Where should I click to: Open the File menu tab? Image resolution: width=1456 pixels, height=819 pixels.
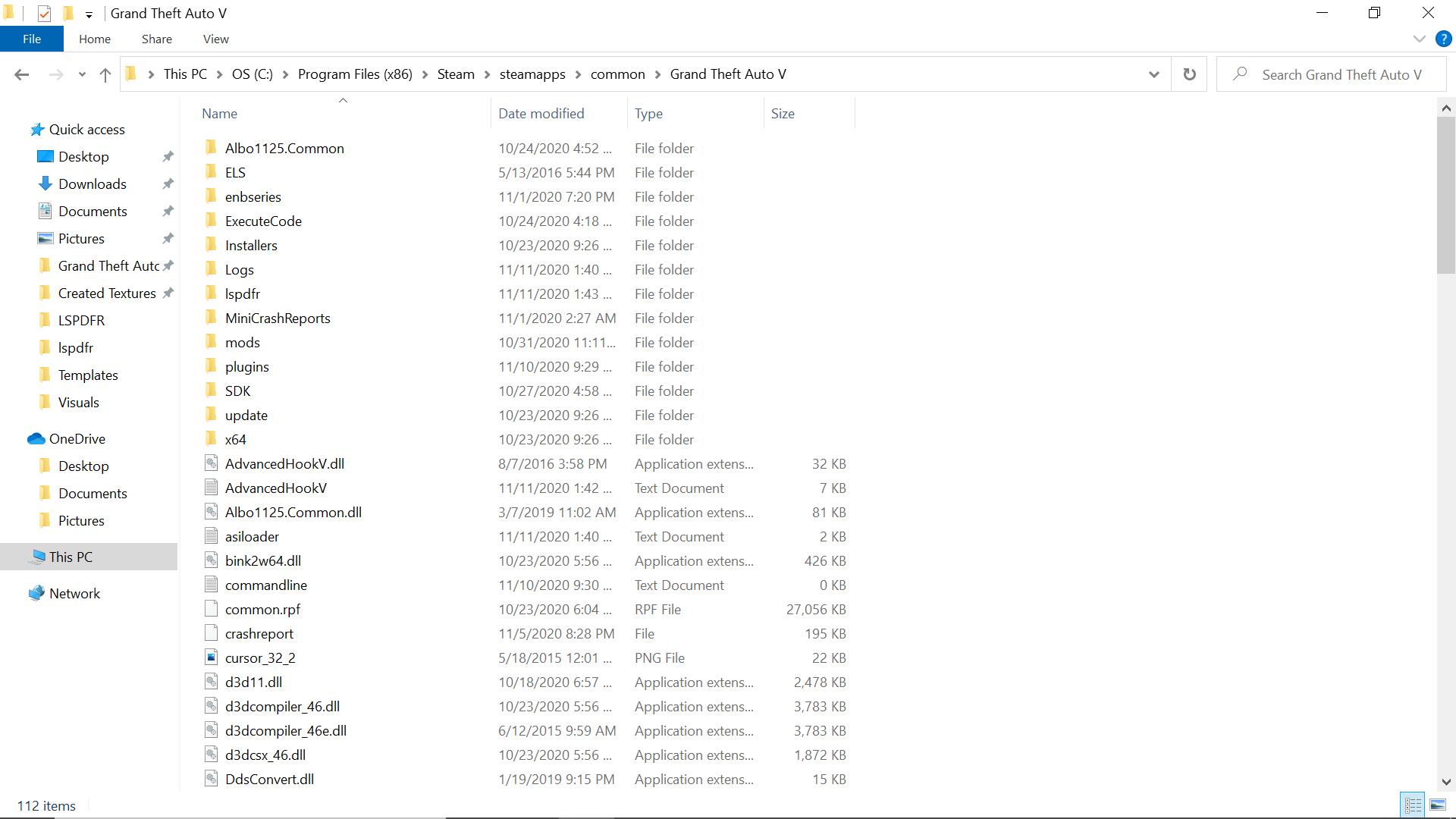pos(32,39)
